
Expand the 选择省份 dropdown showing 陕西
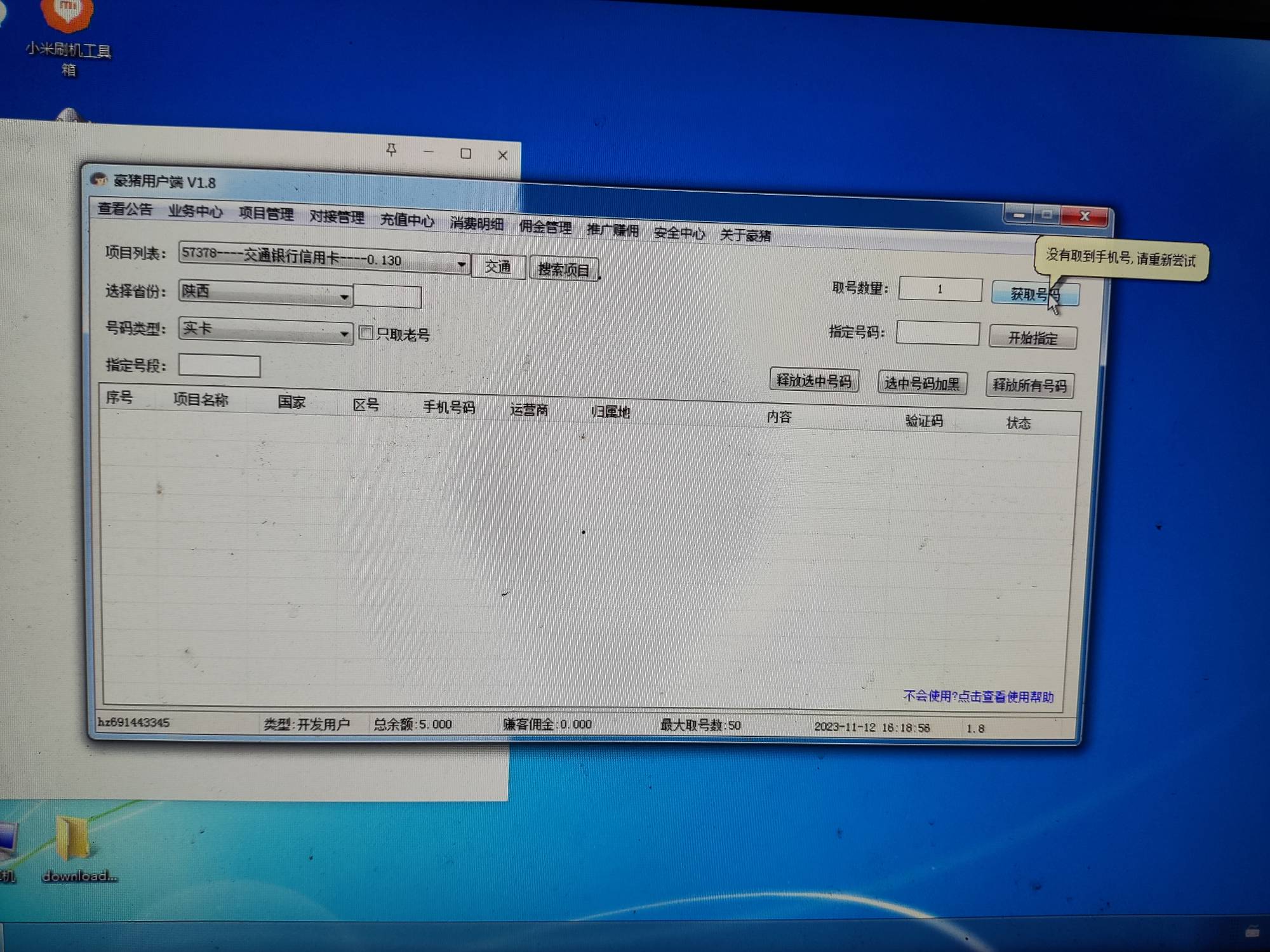(x=344, y=296)
